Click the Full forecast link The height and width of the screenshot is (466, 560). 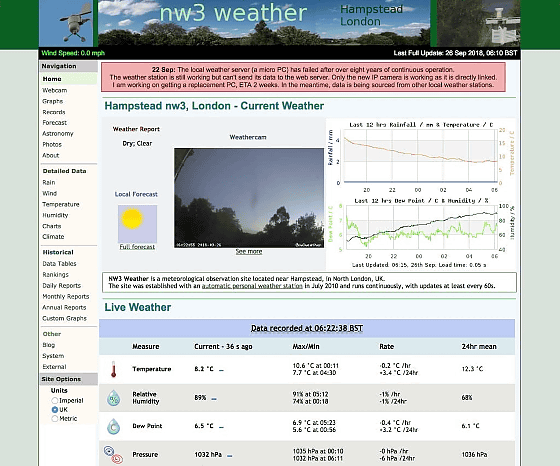coord(137,247)
